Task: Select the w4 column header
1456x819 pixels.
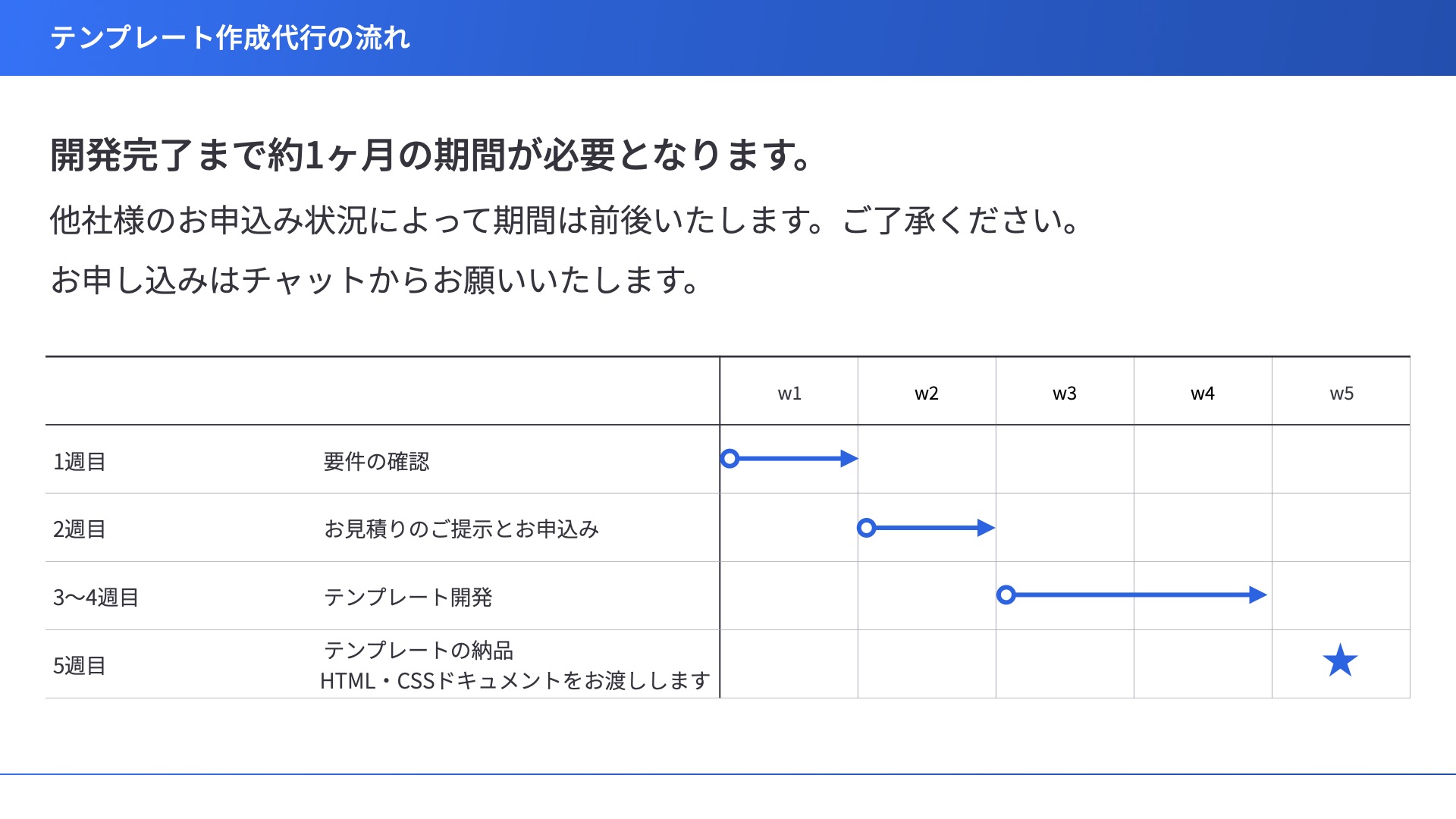Action: point(1203,394)
